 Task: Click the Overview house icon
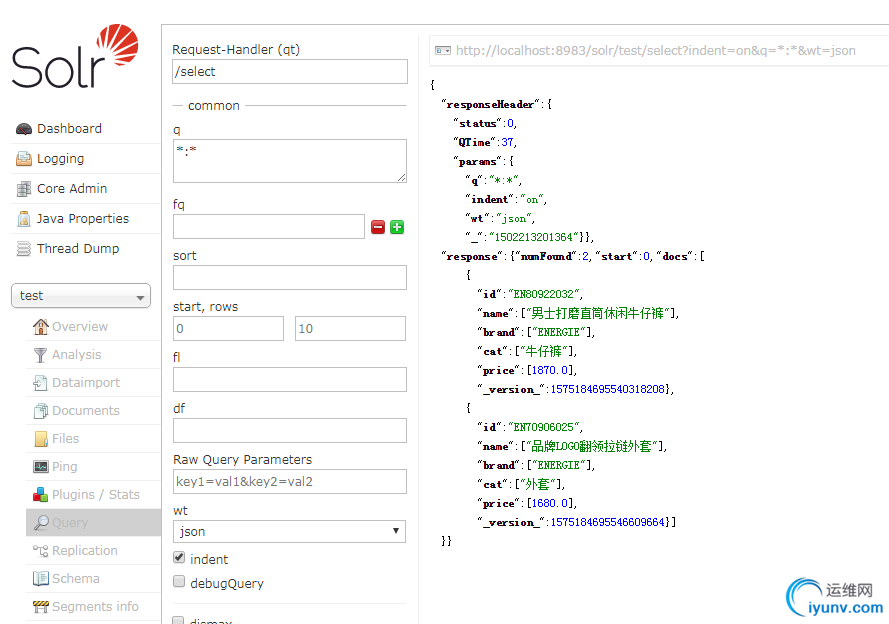tap(40, 326)
